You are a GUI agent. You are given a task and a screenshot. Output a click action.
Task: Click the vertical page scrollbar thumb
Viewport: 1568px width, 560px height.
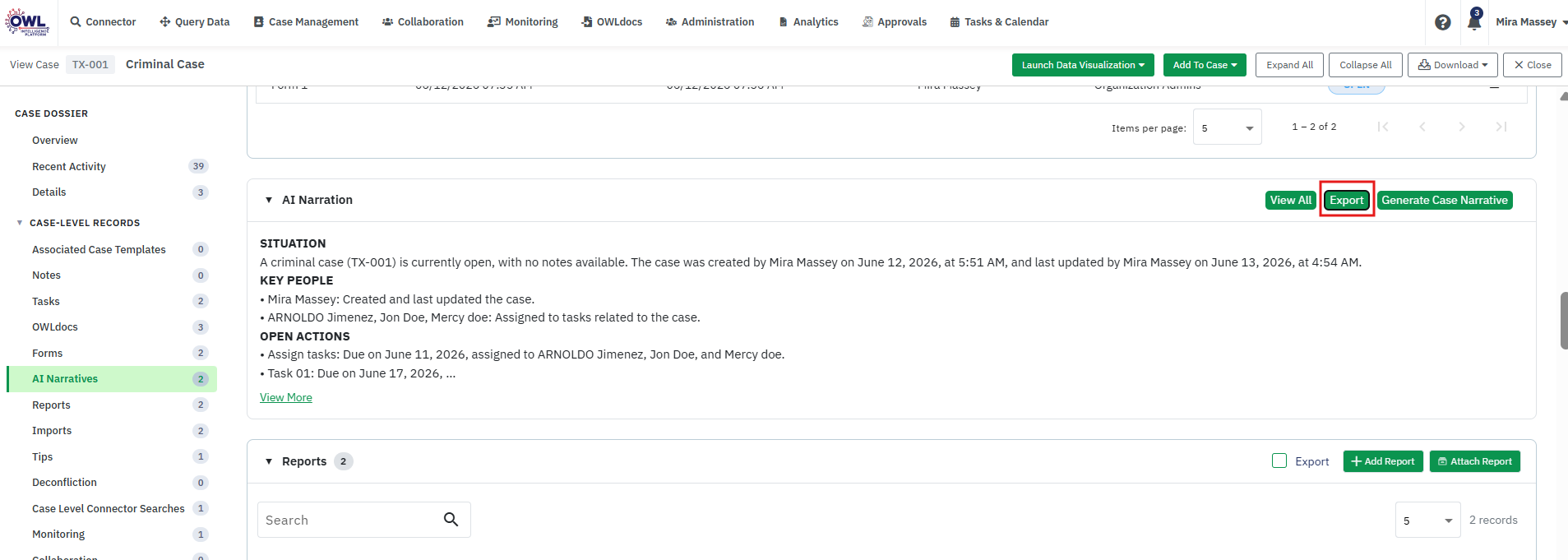[x=1564, y=321]
